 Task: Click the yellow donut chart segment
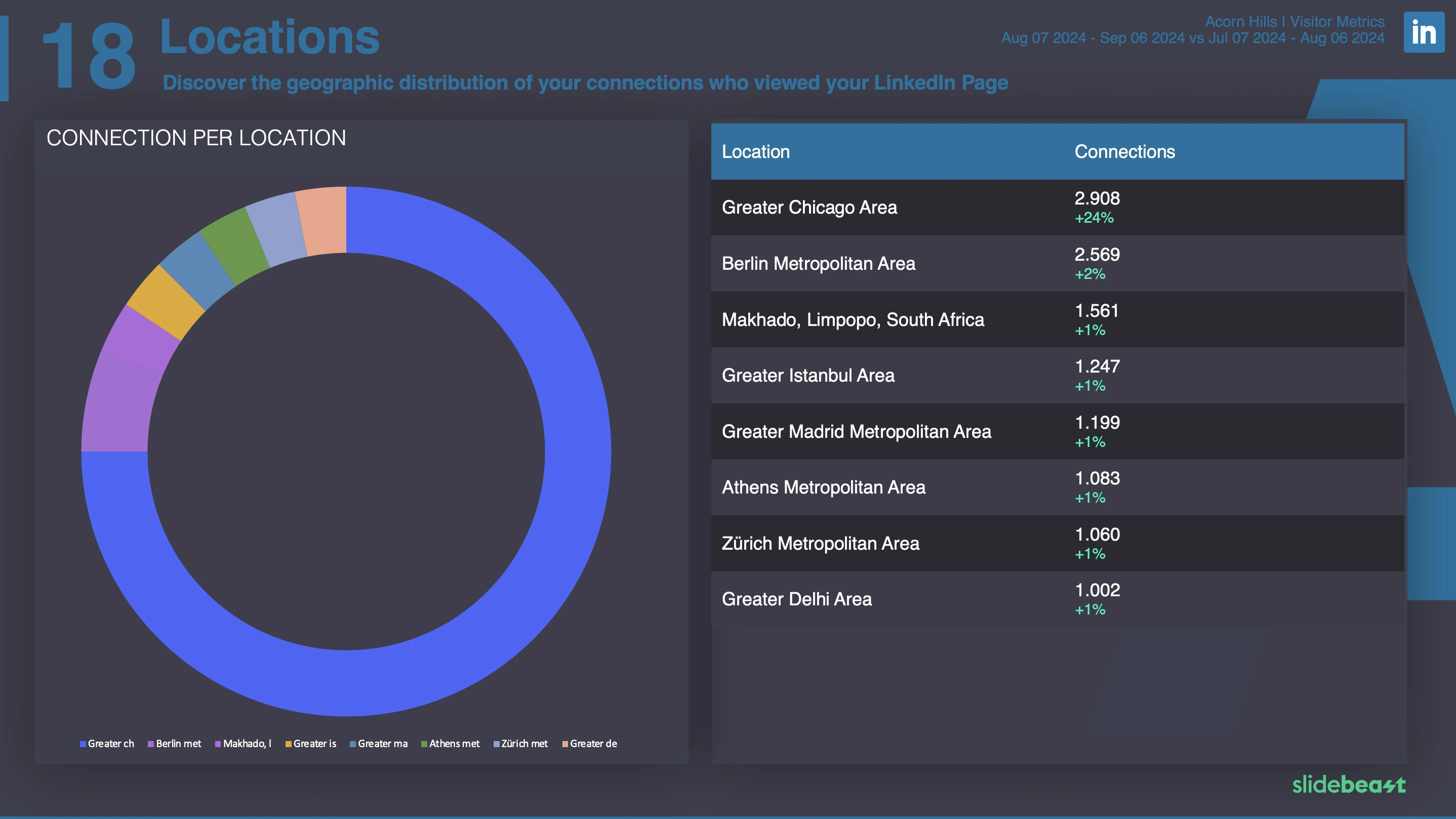166,302
